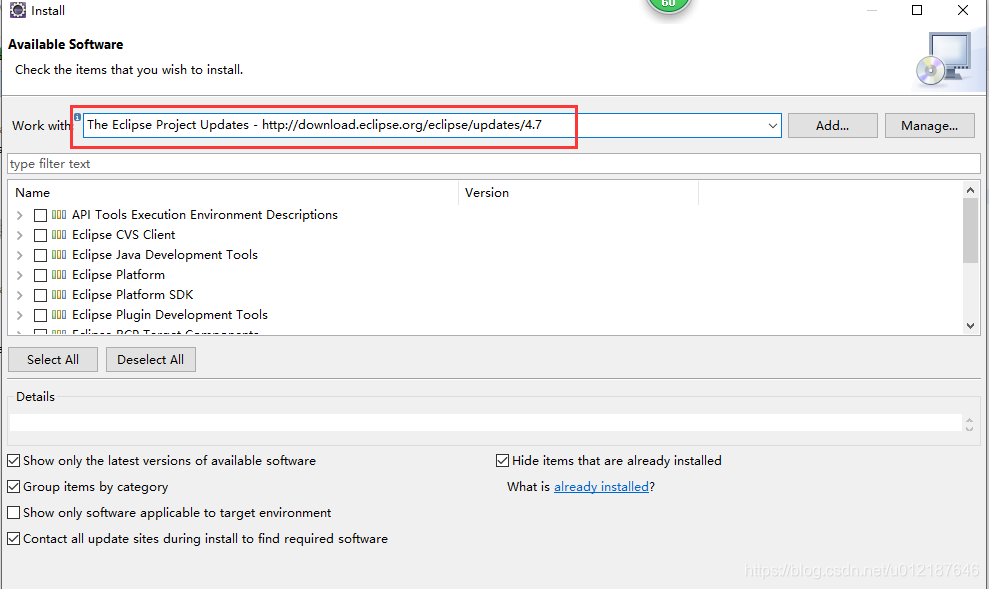
Task: Select the Eclipse CVS Client row text
Action: 124,235
